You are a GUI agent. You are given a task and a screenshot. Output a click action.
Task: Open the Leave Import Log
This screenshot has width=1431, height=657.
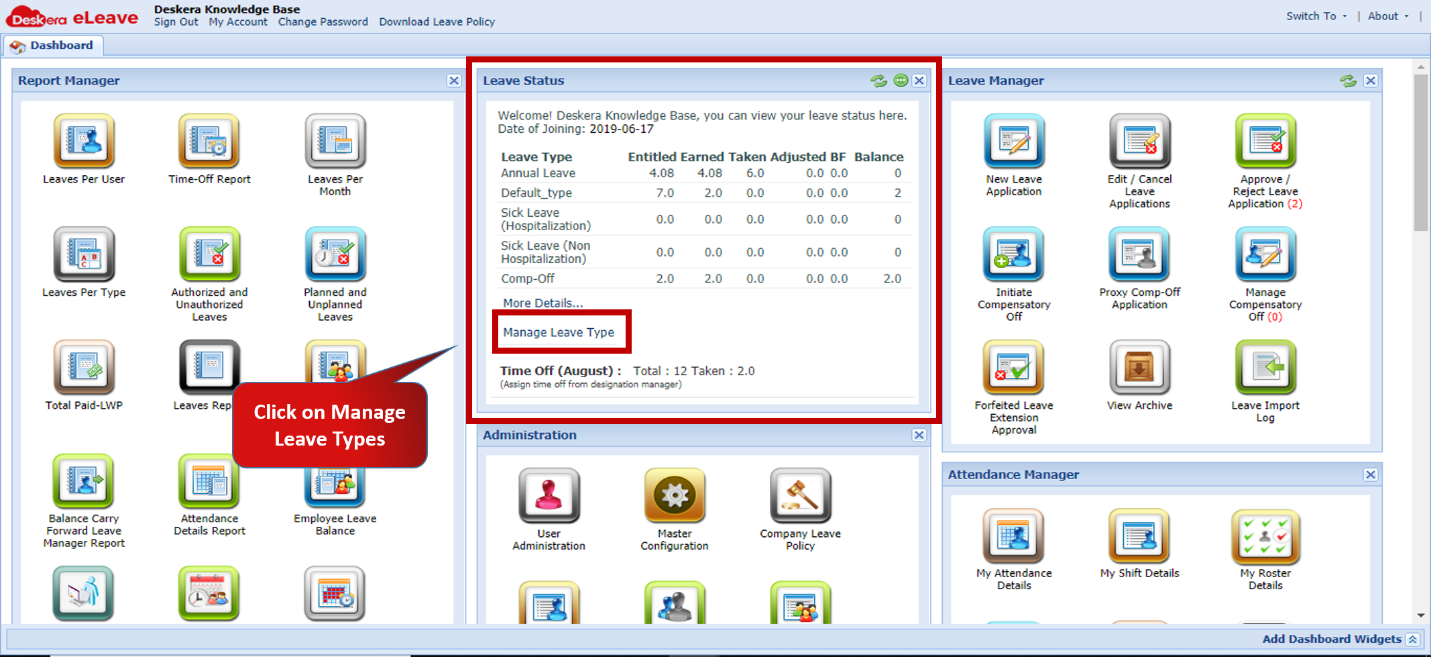(1265, 367)
